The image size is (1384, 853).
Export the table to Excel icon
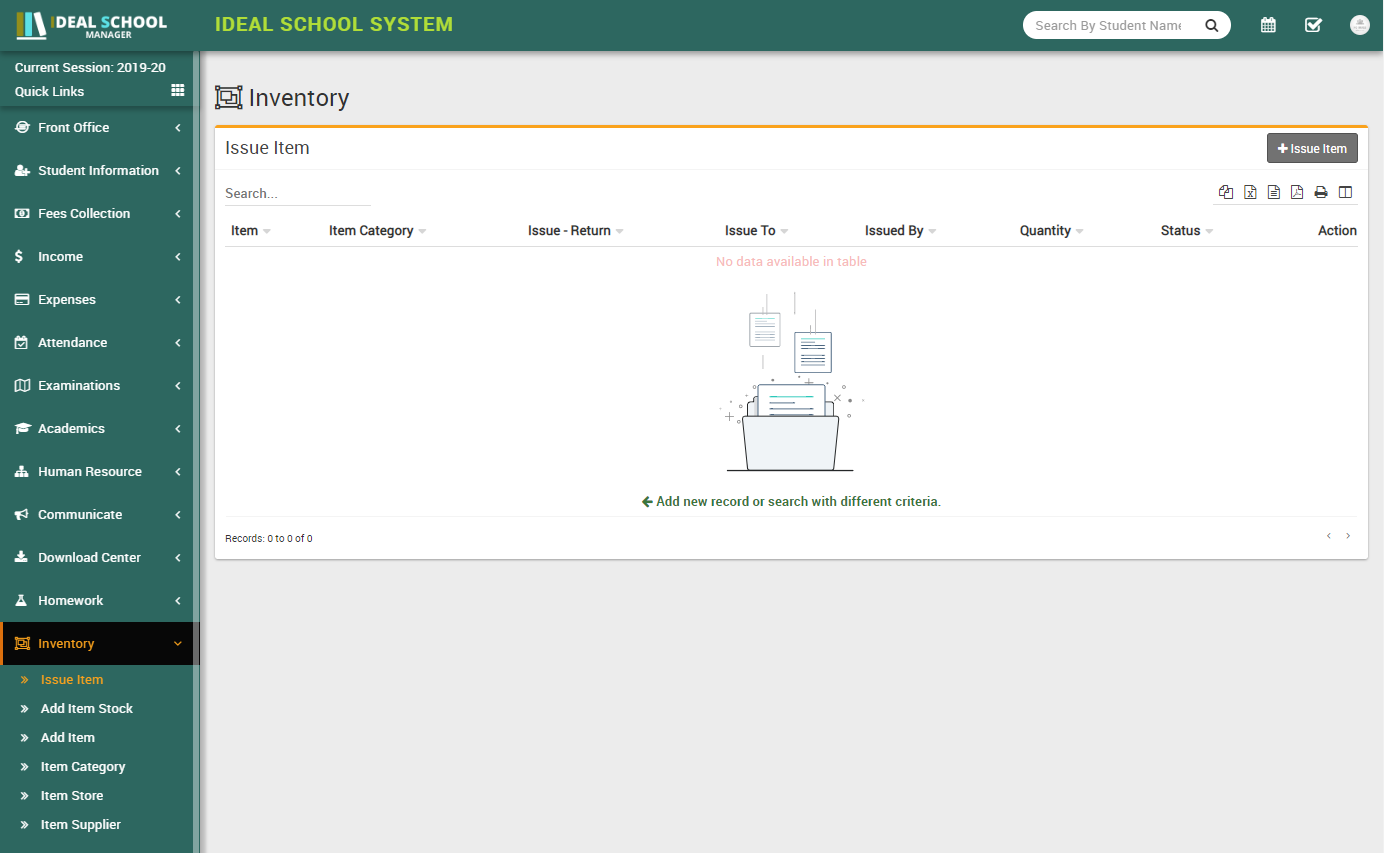[x=1250, y=192]
